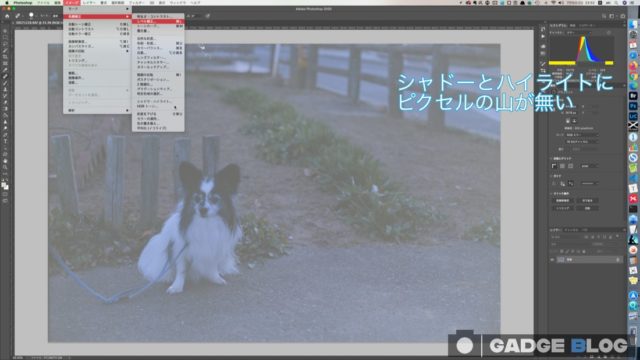
Task: Open Google Chrome from the Dock
Action: pos(633,76)
